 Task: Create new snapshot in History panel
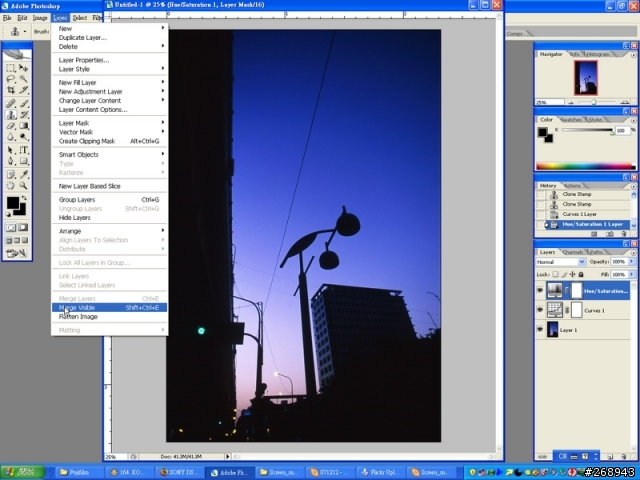pyautogui.click(x=609, y=234)
